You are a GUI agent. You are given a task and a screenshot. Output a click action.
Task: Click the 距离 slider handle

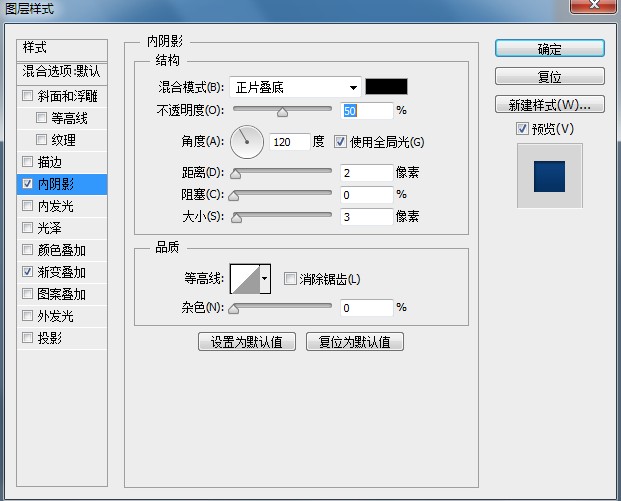point(236,174)
